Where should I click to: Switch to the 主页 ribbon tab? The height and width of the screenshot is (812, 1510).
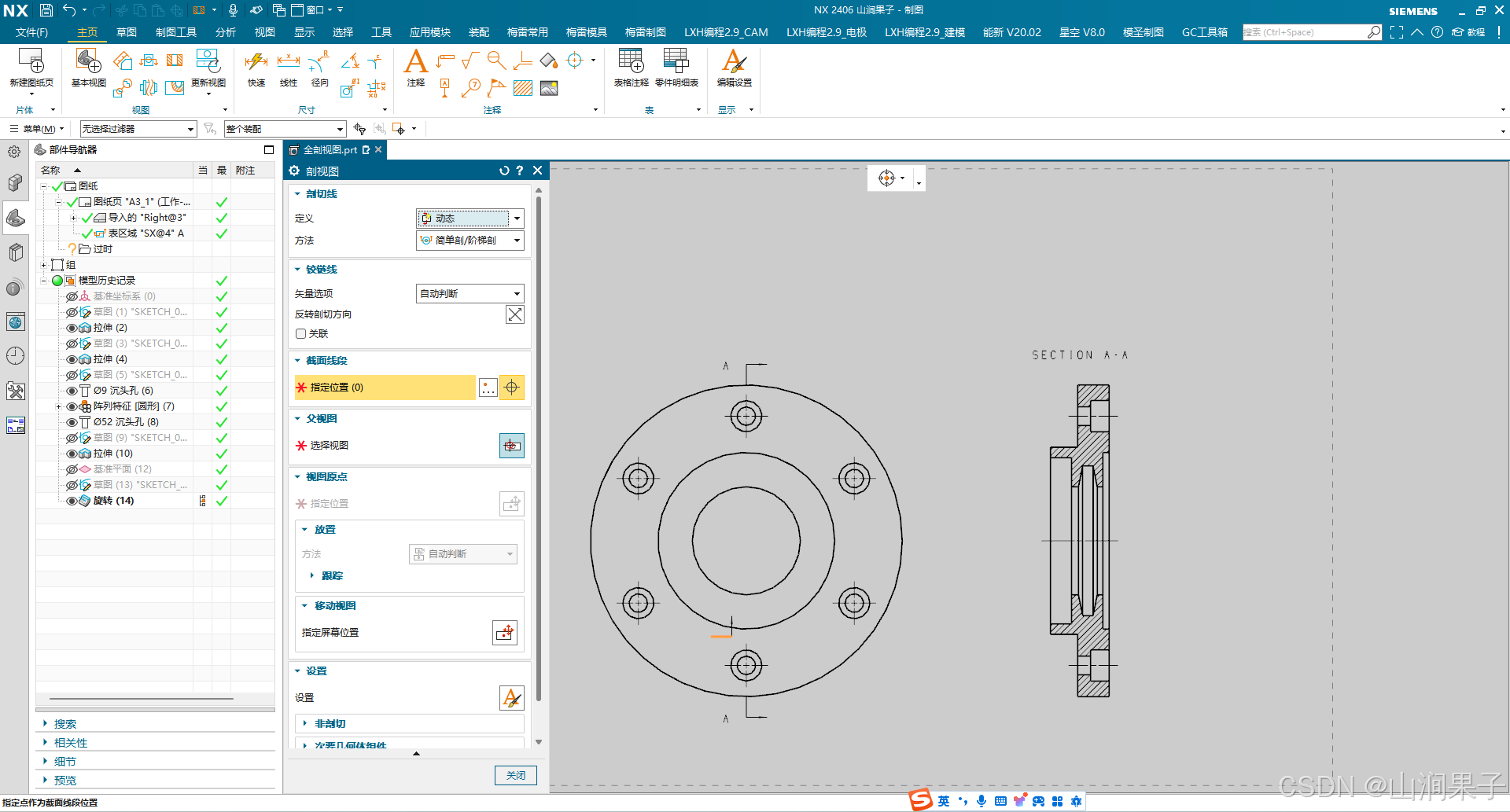pos(87,32)
